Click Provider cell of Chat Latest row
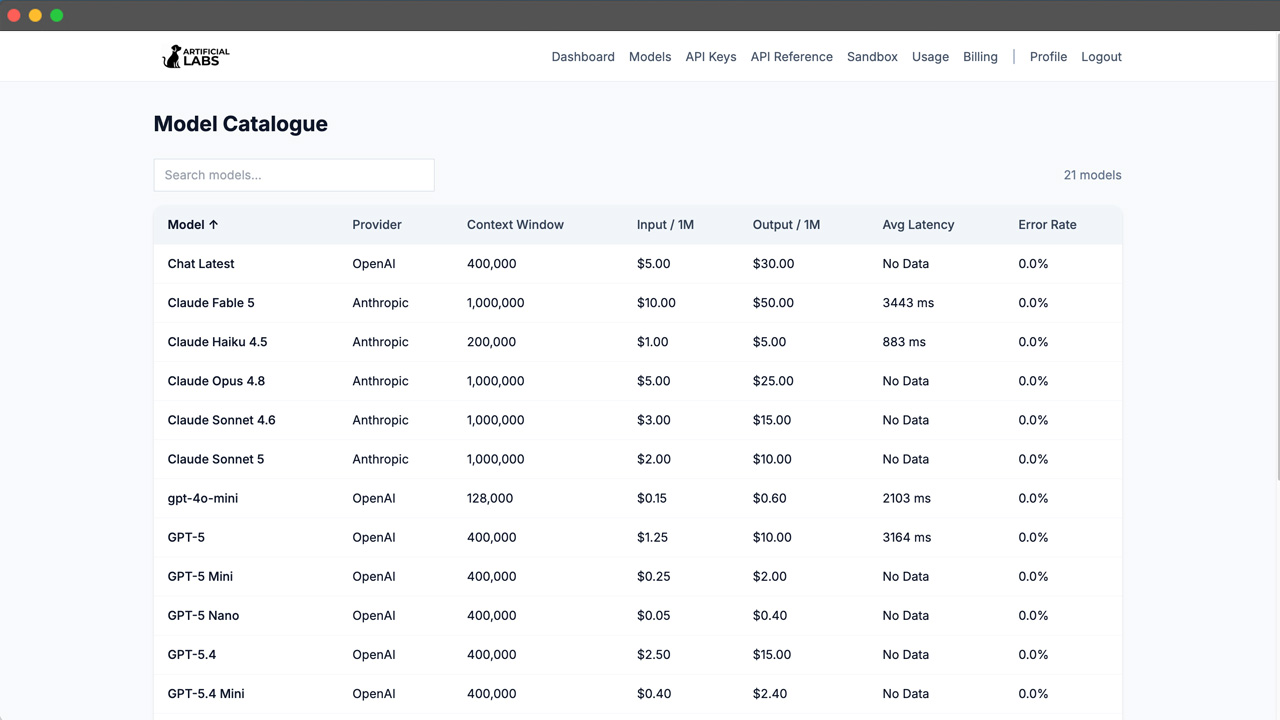 374,264
